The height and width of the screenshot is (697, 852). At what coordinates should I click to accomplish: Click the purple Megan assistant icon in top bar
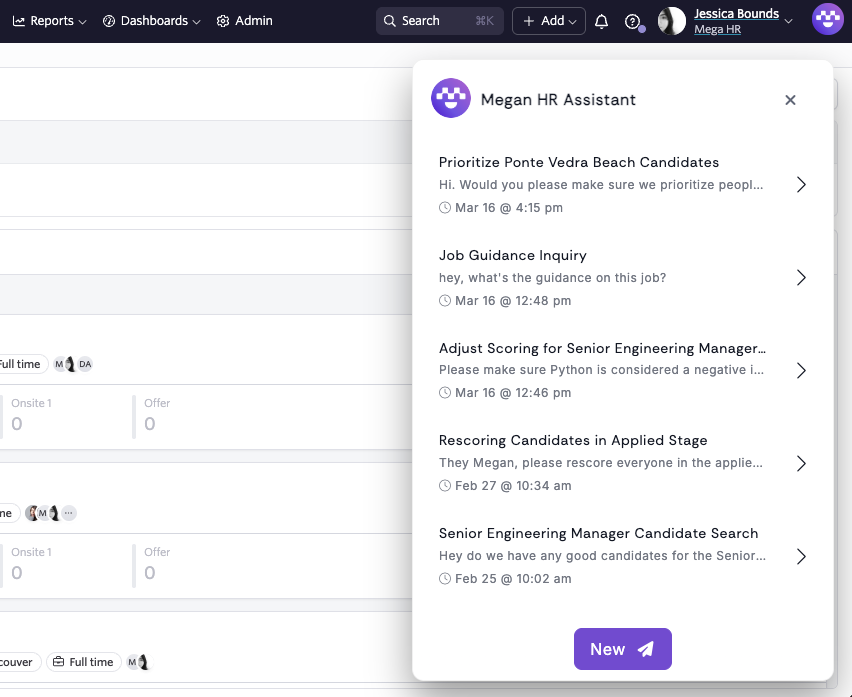point(828,20)
